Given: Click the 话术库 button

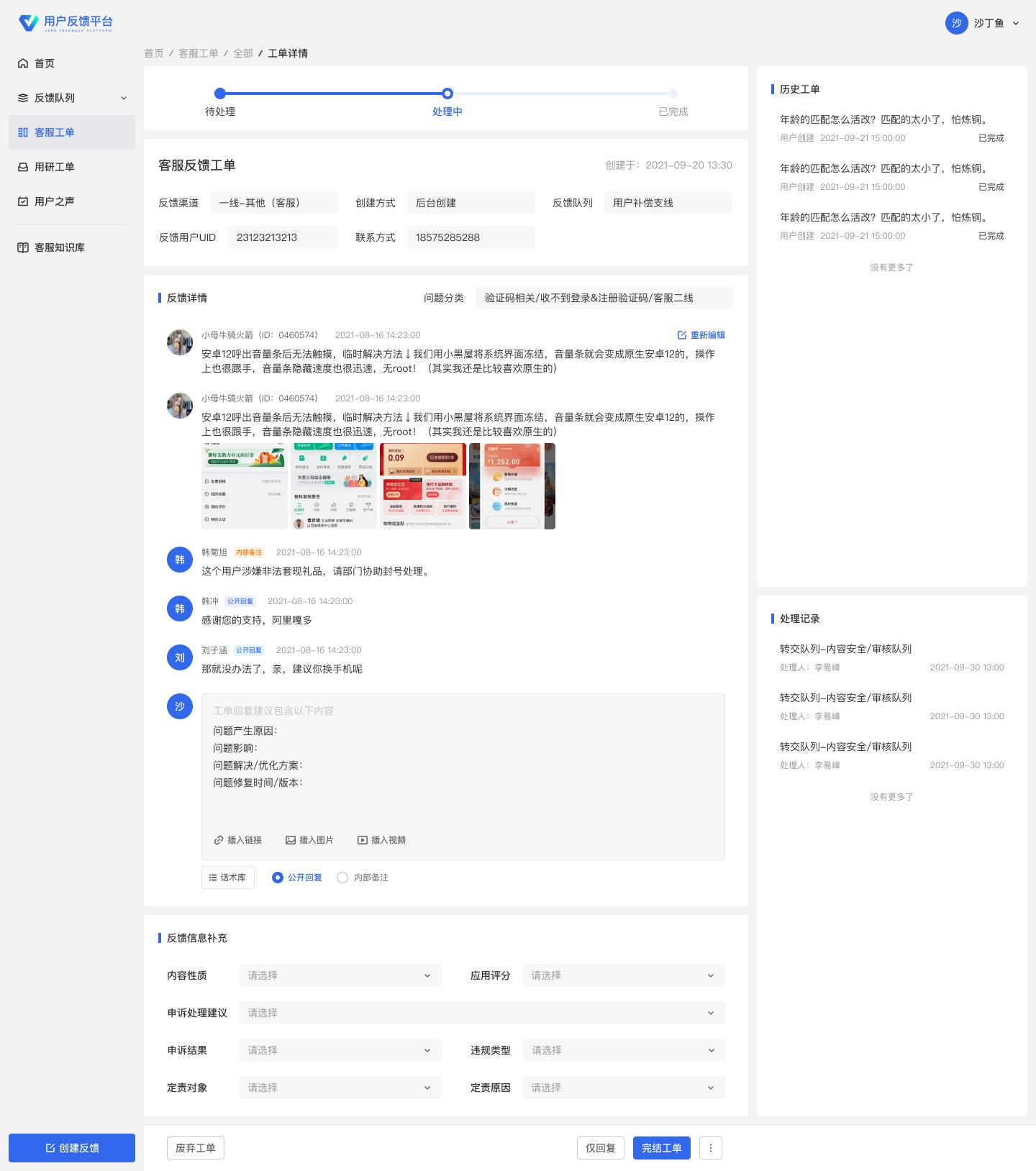Looking at the screenshot, I should click(x=228, y=878).
